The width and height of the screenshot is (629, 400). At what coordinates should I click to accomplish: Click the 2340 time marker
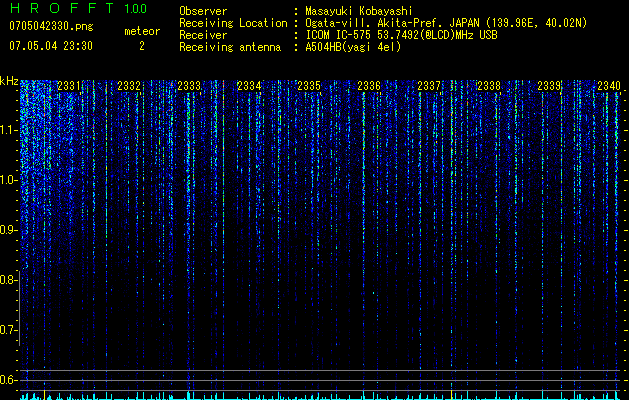coord(609,86)
